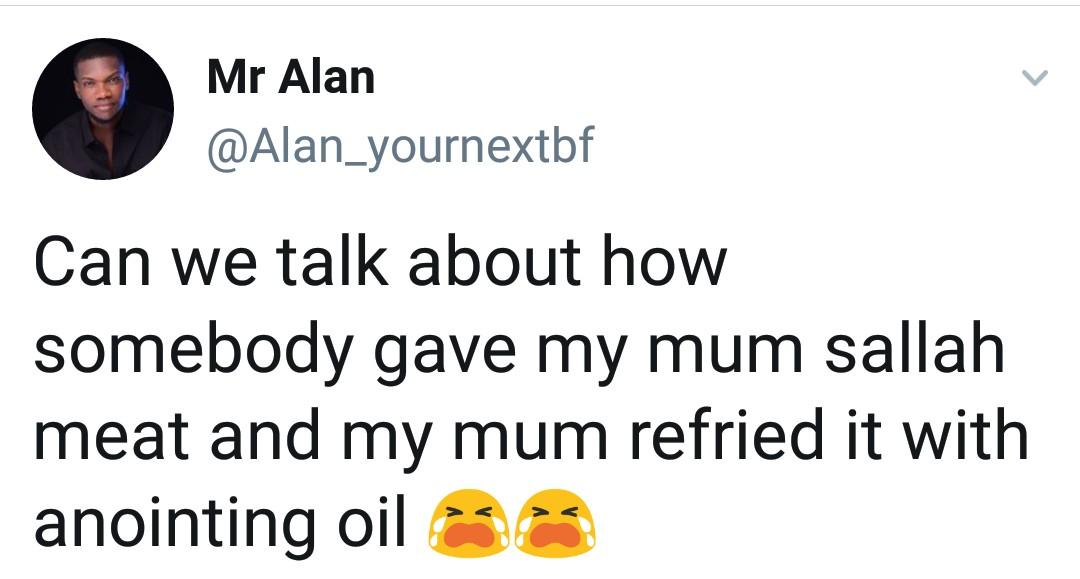Open Mr Alan's profile picture

pos(103,109)
